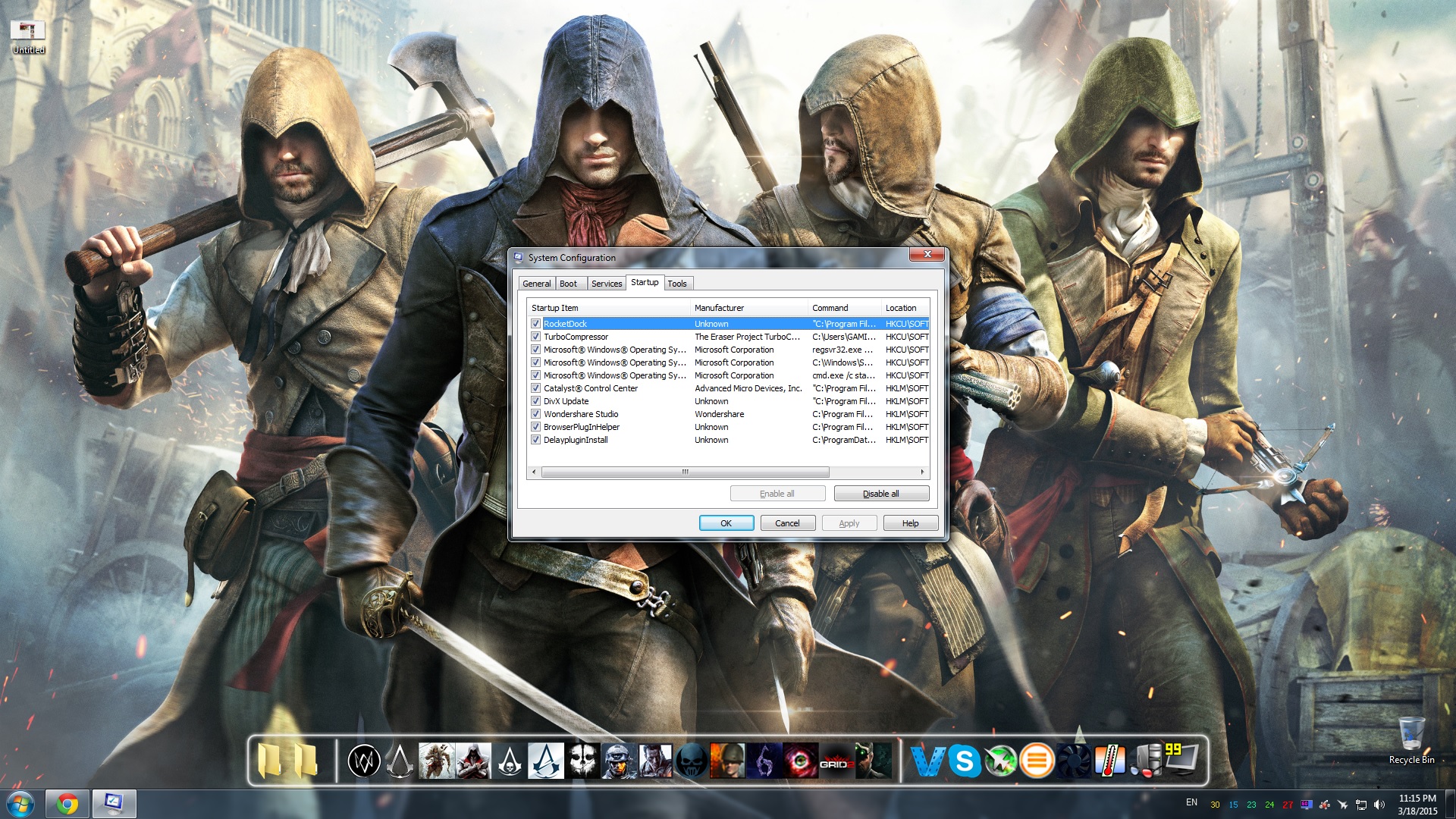Launch Watch Dogs from the dock
1456x819 pixels.
point(364,761)
